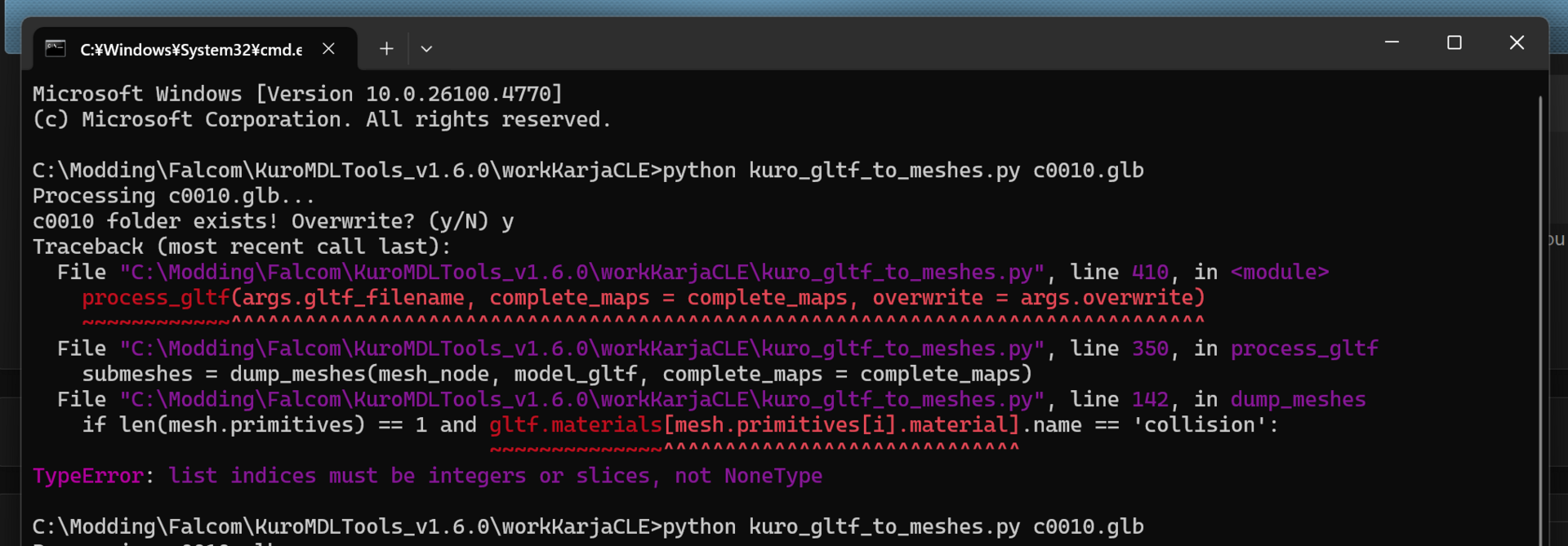Close the terminal window
1568x546 pixels.
click(1517, 42)
